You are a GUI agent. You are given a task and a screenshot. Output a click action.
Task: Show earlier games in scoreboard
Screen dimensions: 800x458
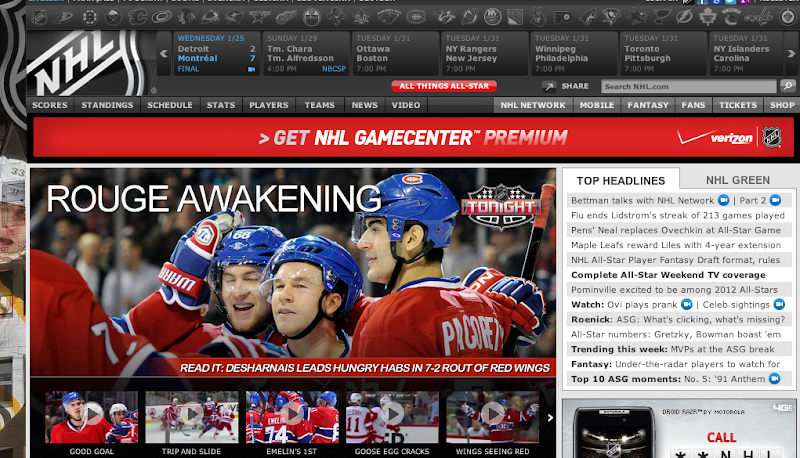click(x=164, y=53)
